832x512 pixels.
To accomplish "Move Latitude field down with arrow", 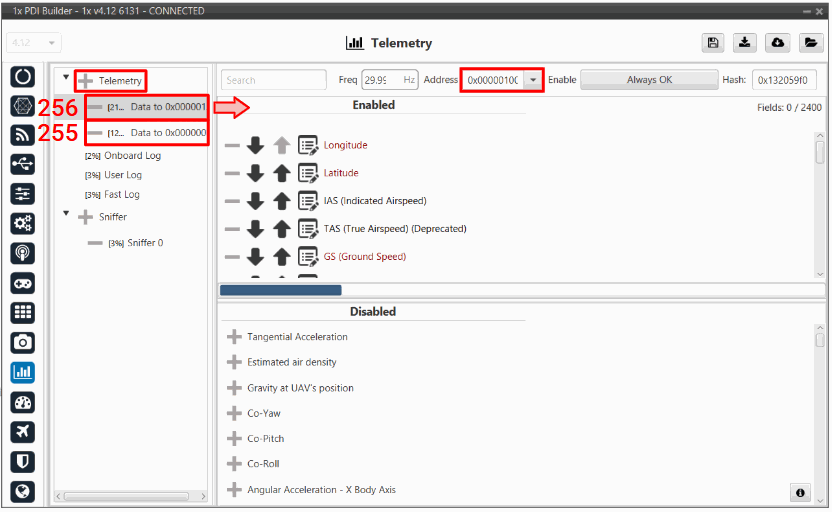I will (x=256, y=173).
